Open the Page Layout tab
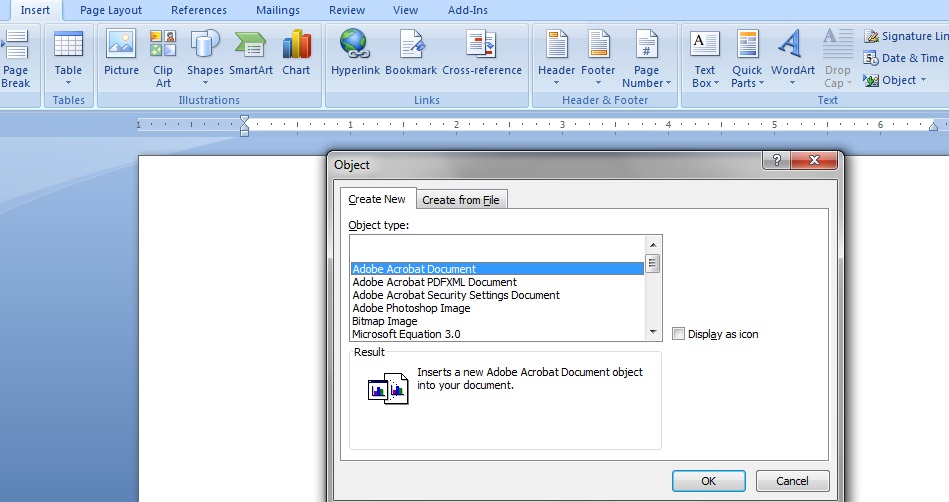Image resolution: width=949 pixels, height=502 pixels. point(111,10)
